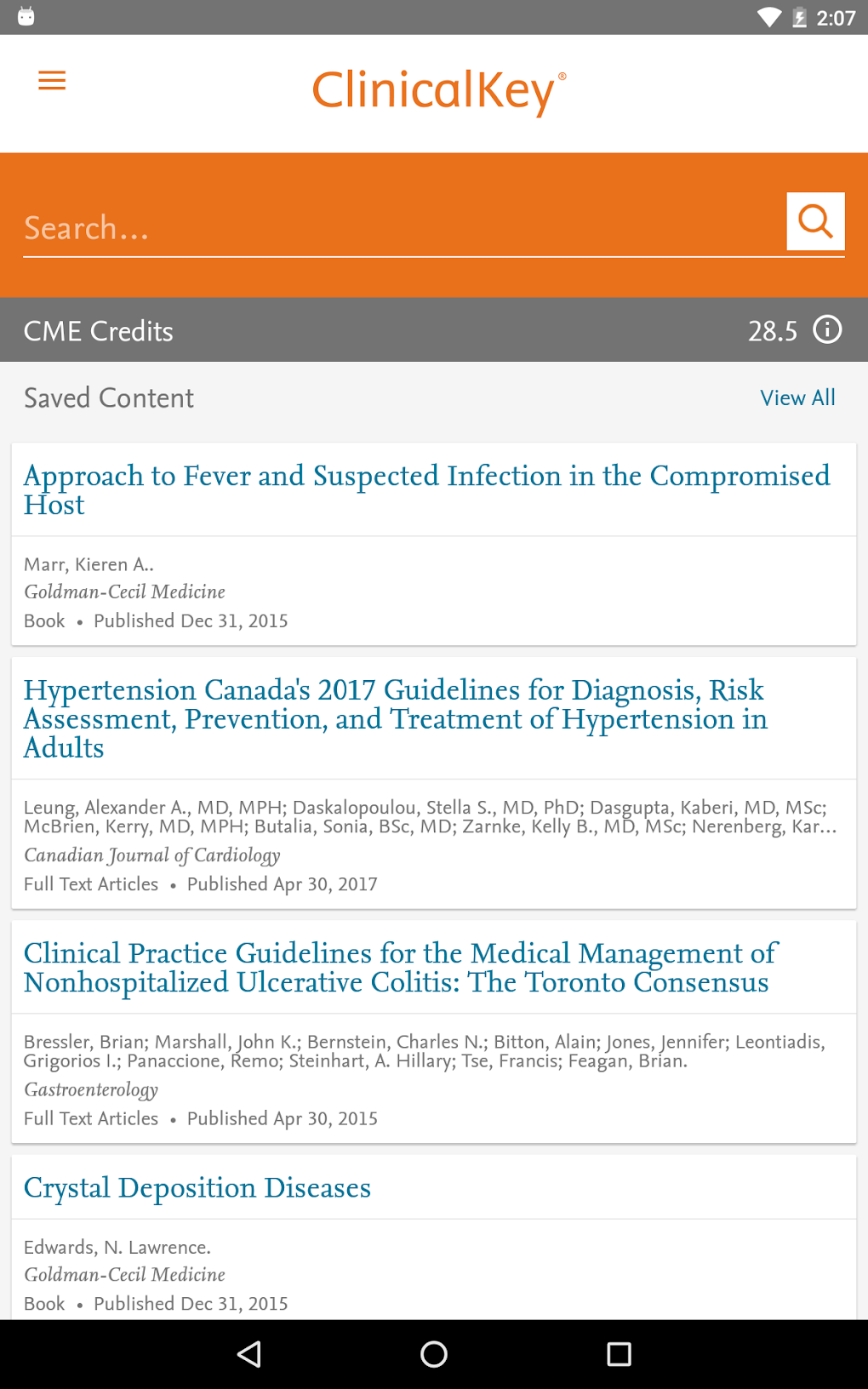Tap the magnifying glass search button

click(x=815, y=221)
